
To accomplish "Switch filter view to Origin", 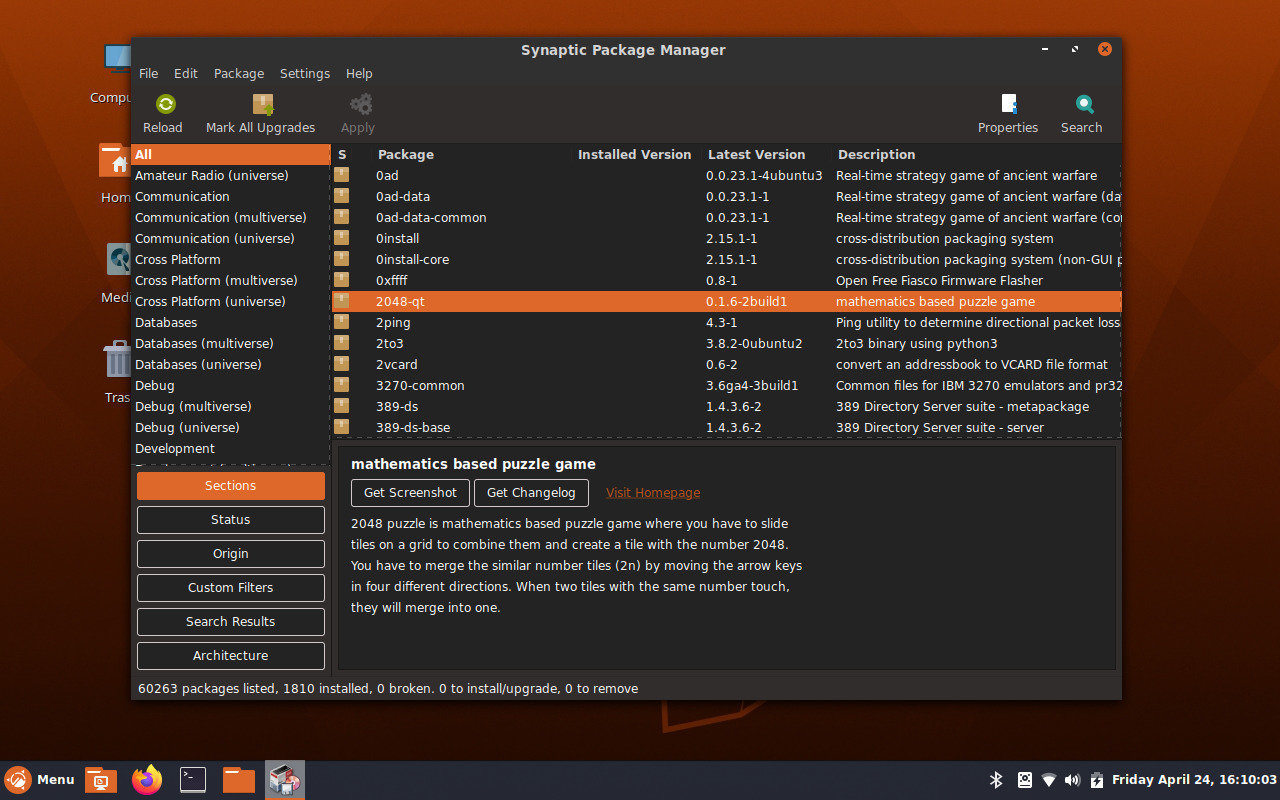I will pos(231,554).
